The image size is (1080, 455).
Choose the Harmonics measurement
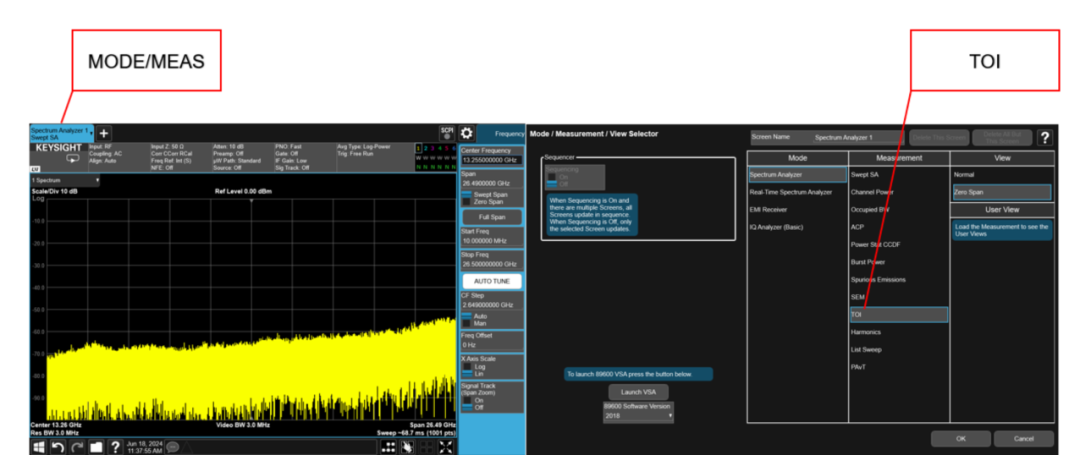(899, 332)
